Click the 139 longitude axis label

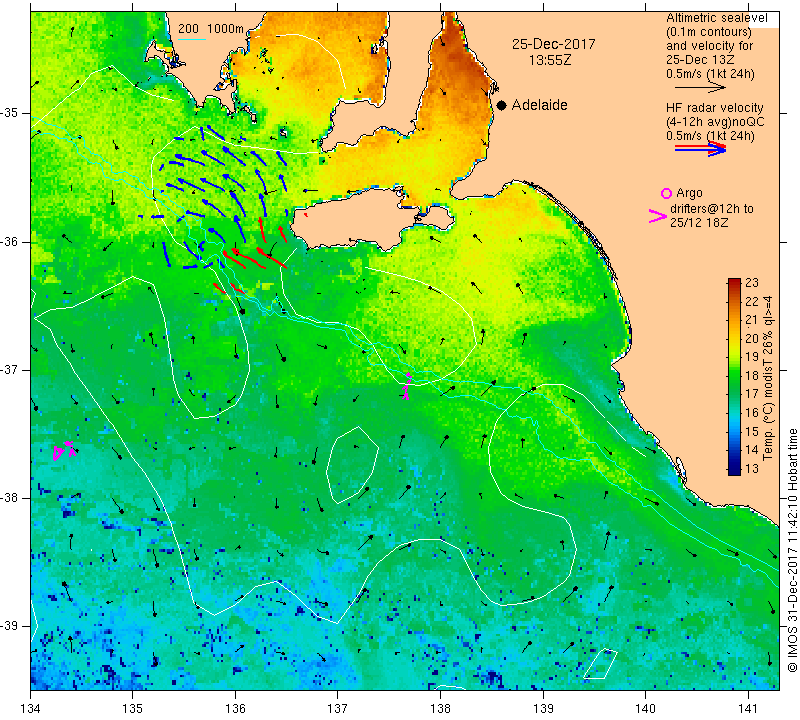point(543,708)
